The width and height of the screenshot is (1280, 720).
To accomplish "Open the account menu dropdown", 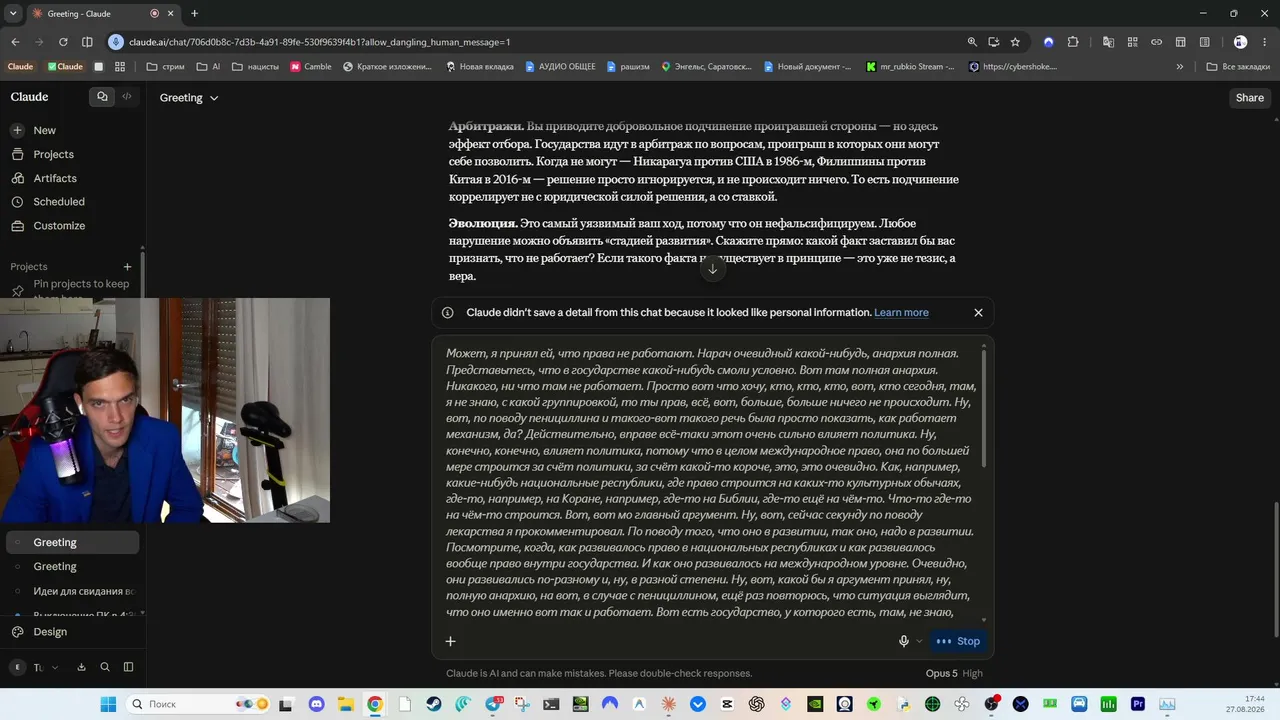I will (35, 667).
